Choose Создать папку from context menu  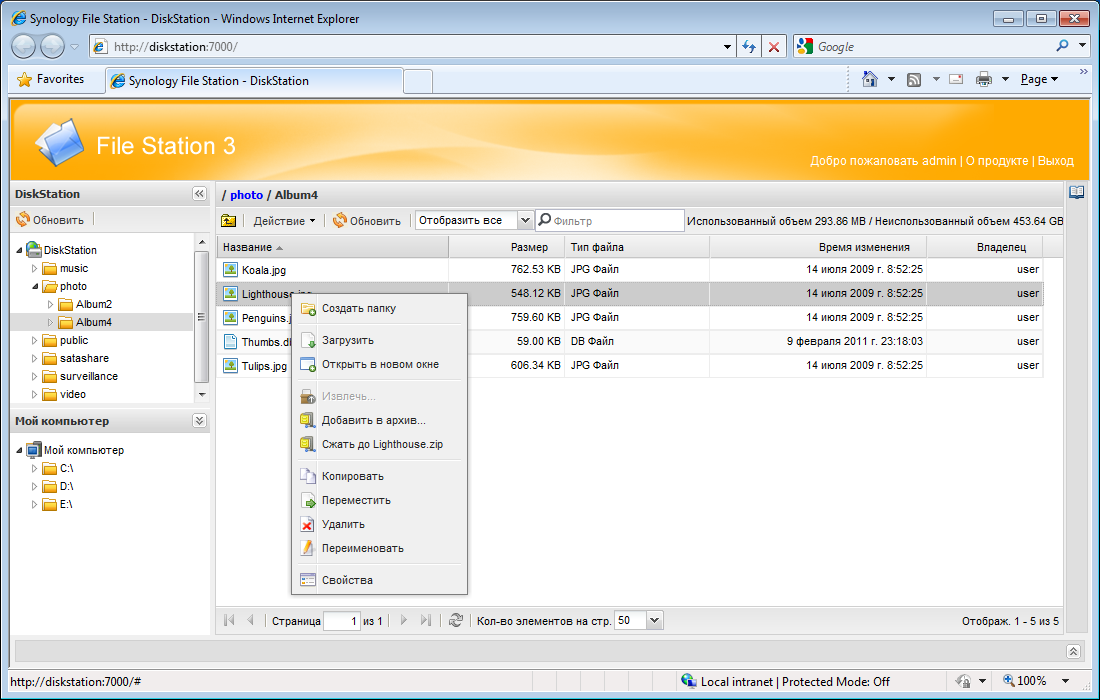380,309
